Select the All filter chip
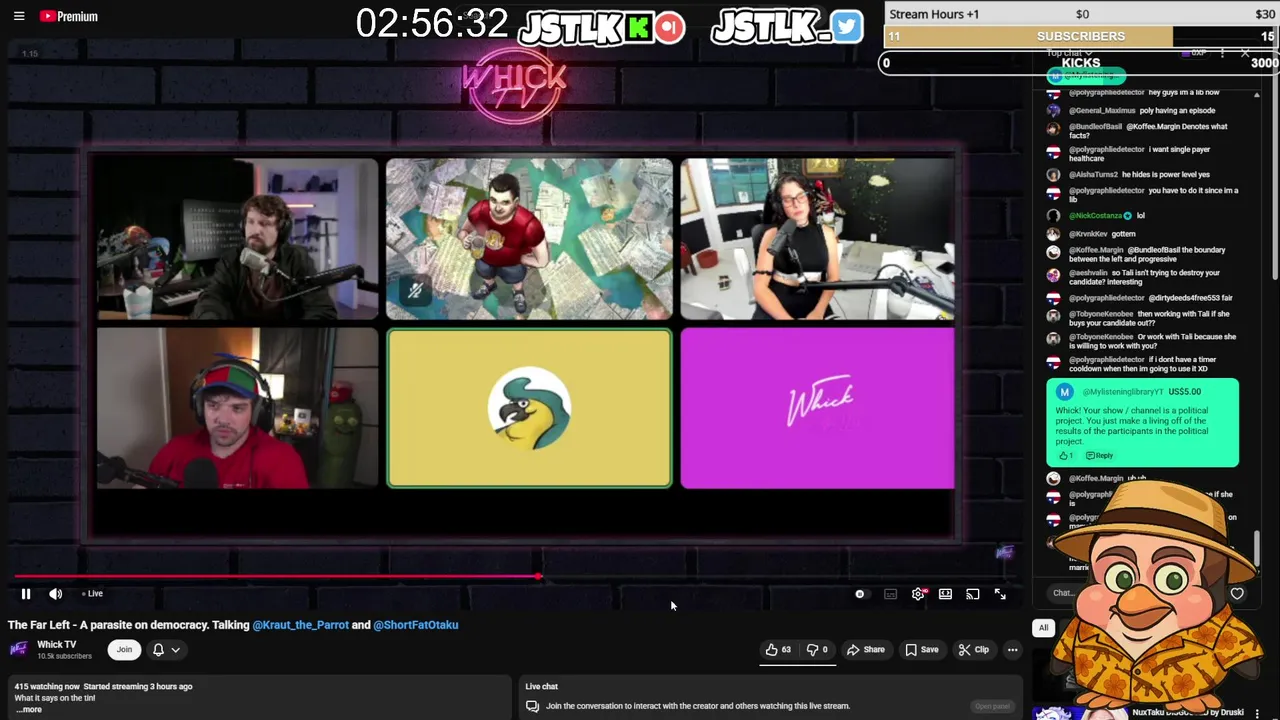The width and height of the screenshot is (1280, 720). [1043, 628]
